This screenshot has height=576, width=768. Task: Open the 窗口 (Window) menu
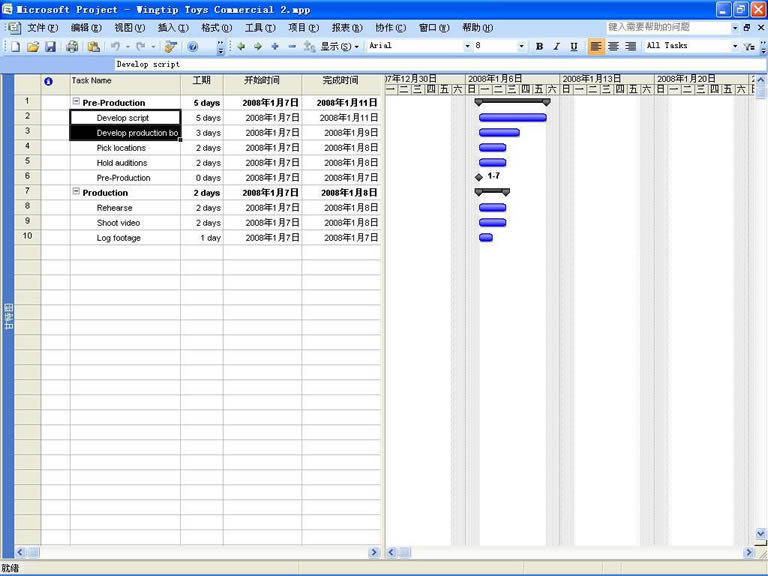click(x=434, y=28)
